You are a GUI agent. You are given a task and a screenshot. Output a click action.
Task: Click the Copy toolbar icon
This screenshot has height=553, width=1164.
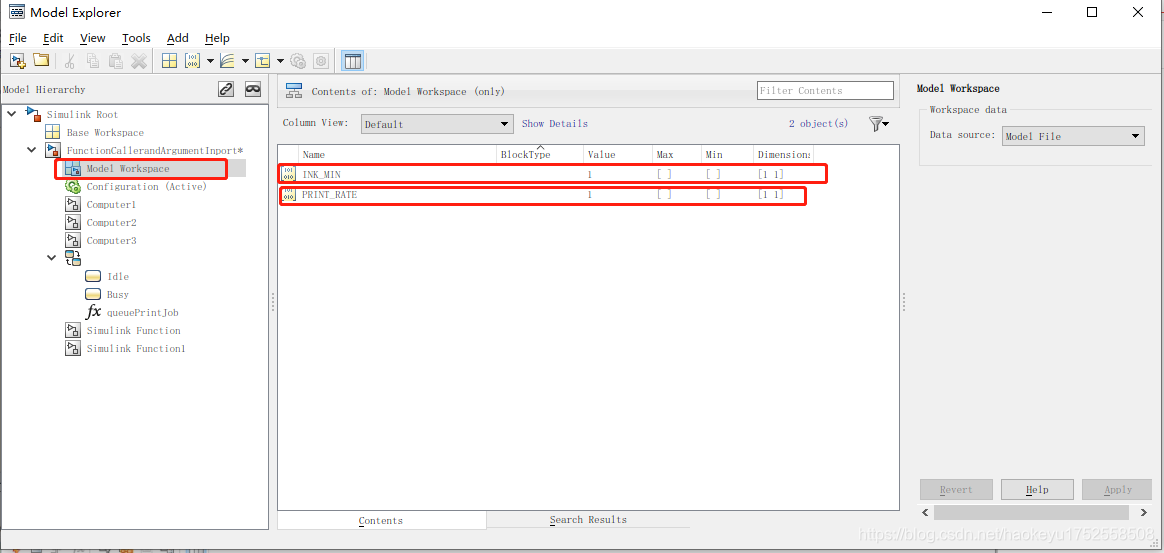point(93,61)
